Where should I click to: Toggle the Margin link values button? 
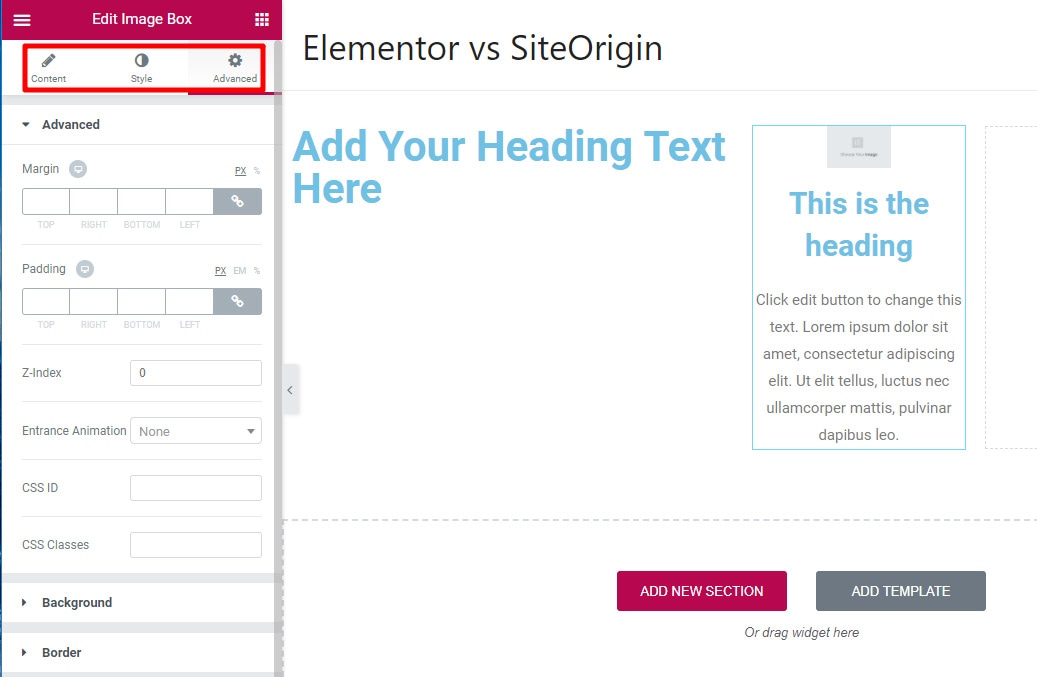click(237, 202)
